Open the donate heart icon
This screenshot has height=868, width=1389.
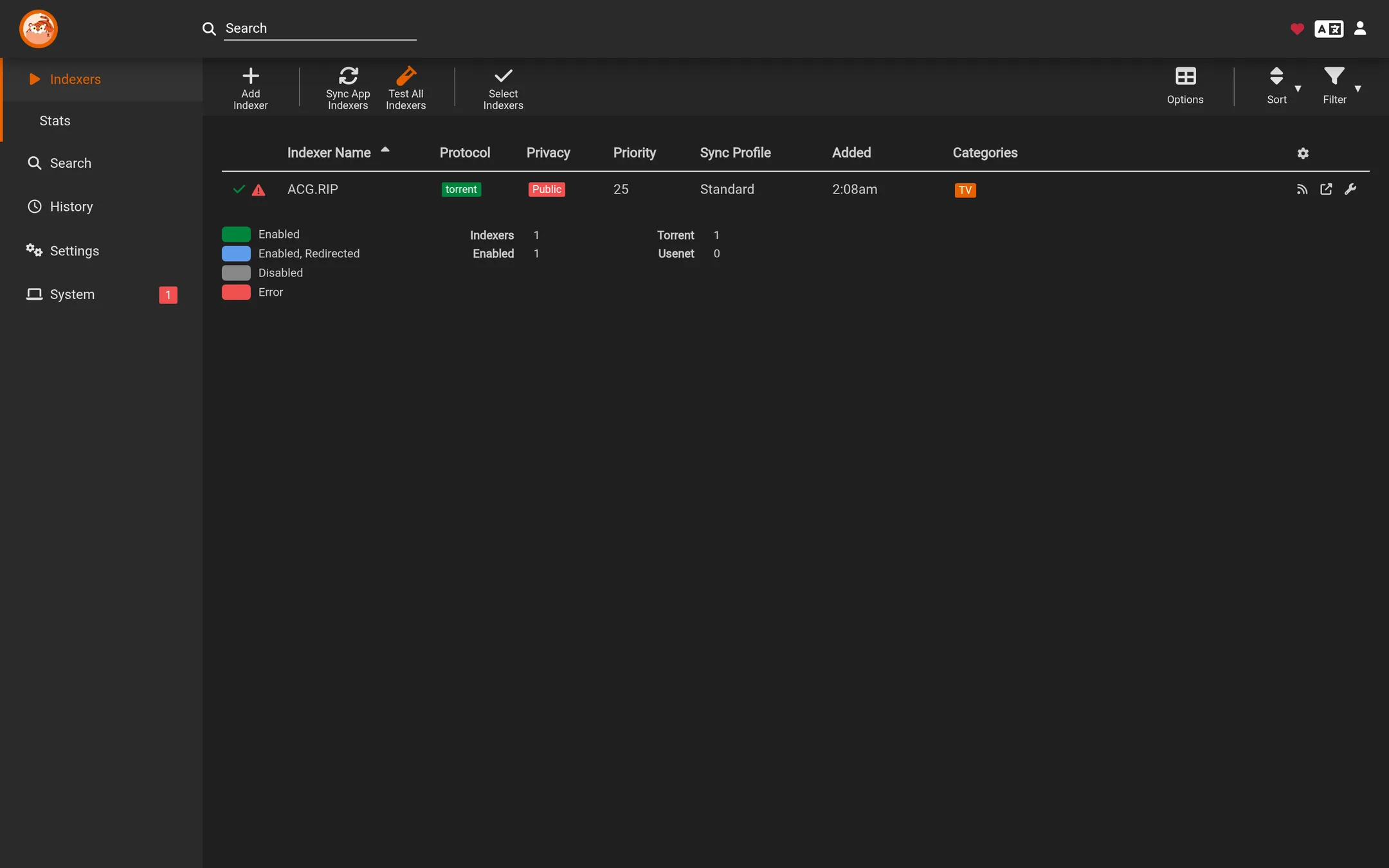[x=1297, y=29]
